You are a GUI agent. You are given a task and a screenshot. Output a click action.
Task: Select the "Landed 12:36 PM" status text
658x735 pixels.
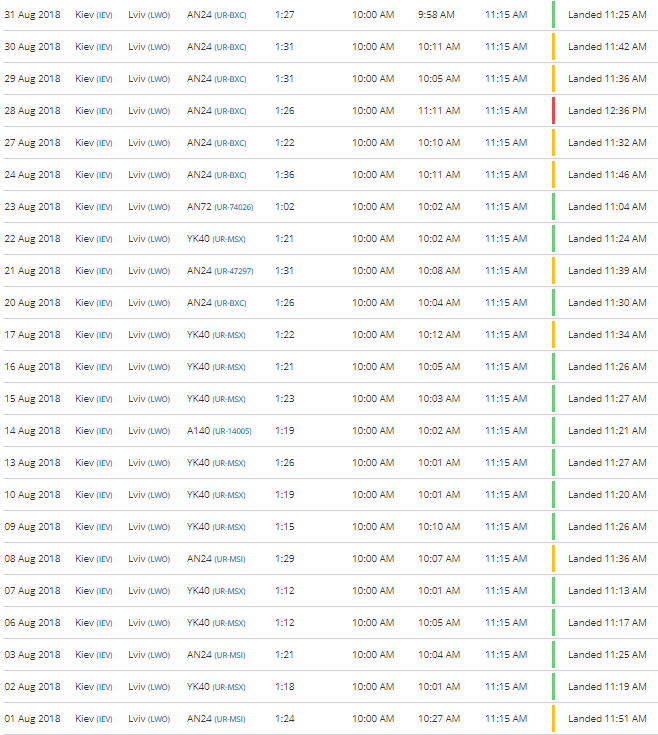[x=607, y=111]
